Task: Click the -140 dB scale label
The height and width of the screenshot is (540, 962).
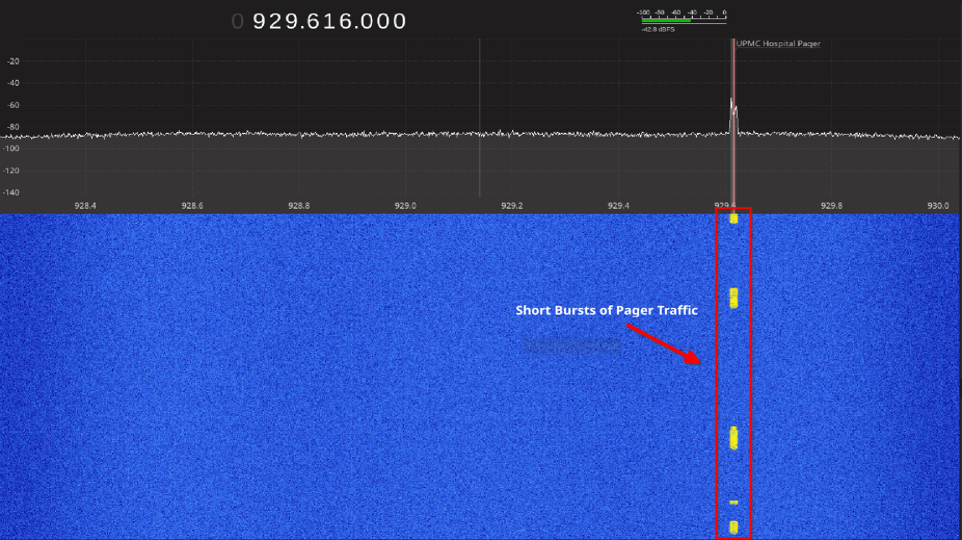Action: [12, 192]
